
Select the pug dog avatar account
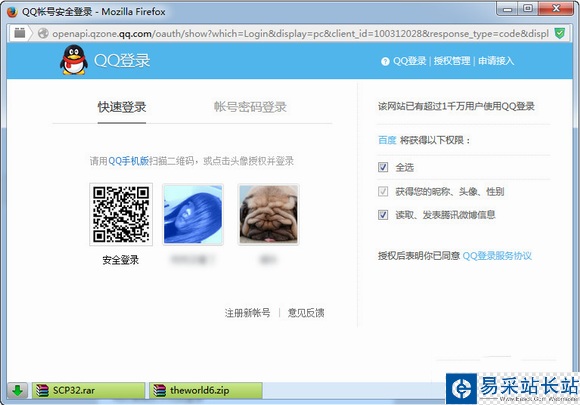click(x=269, y=214)
